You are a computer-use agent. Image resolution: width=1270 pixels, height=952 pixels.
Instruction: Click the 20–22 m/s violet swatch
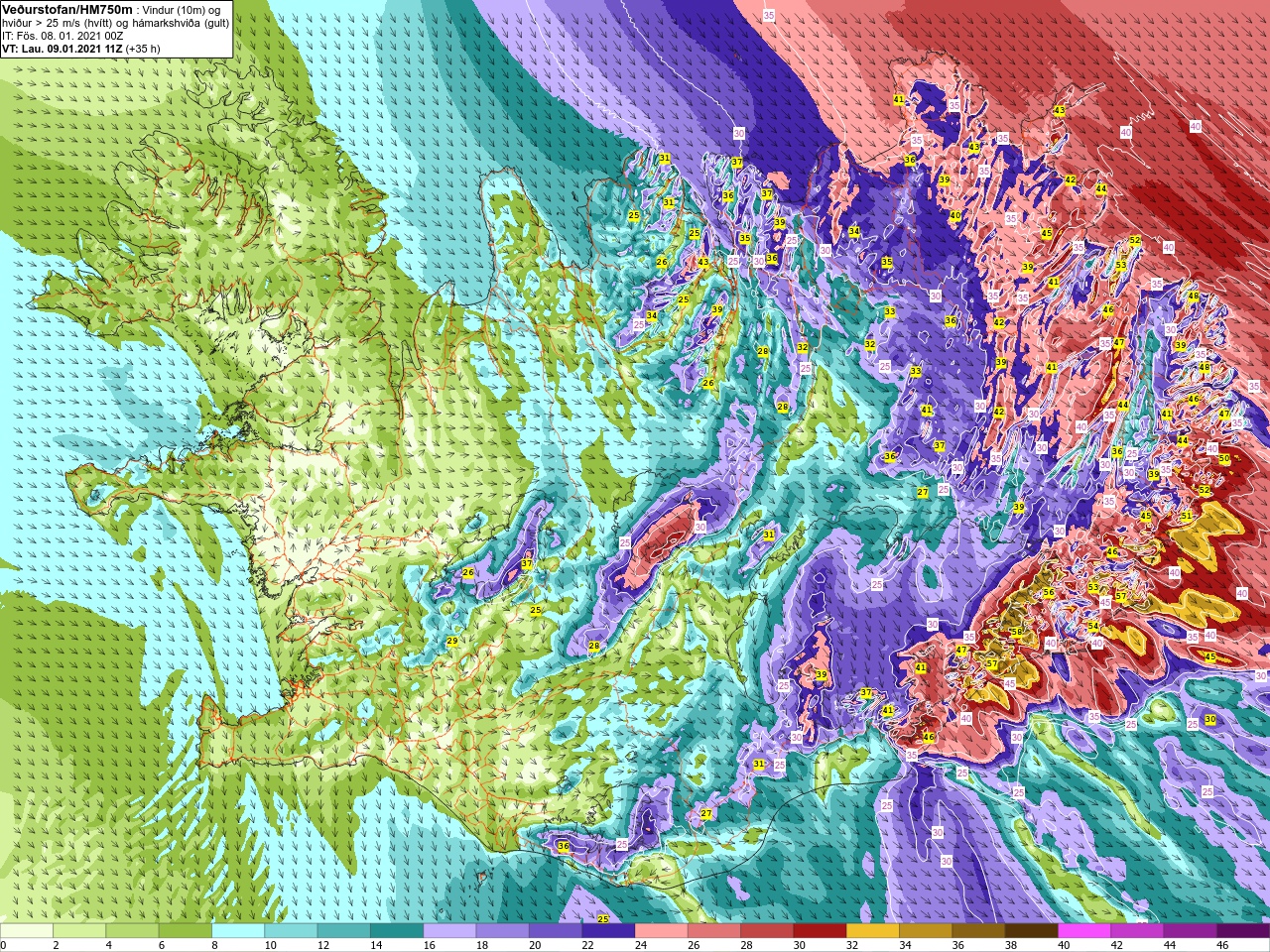(556, 930)
